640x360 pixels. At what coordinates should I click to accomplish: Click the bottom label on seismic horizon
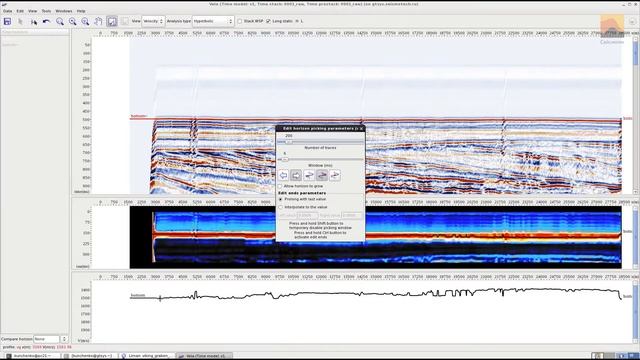coord(138,116)
